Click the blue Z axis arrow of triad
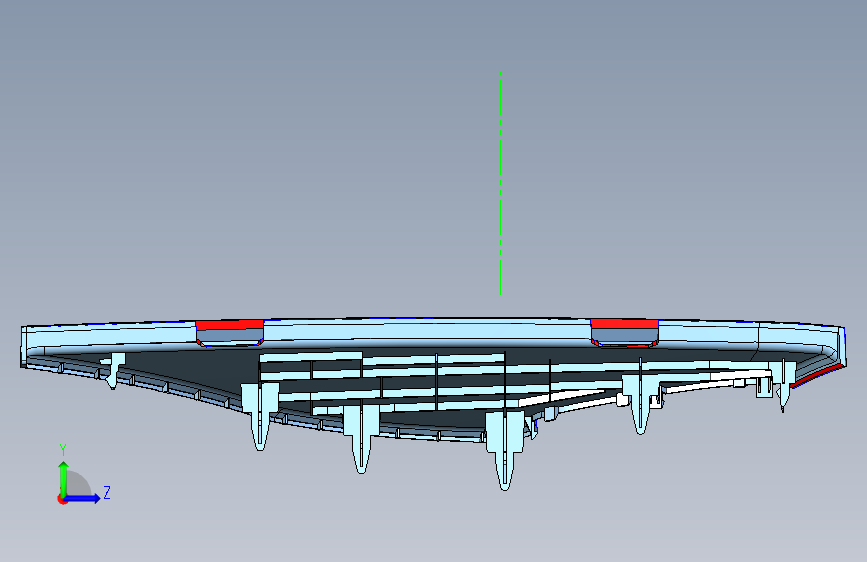Viewport: 867px width, 562px height. point(82,498)
